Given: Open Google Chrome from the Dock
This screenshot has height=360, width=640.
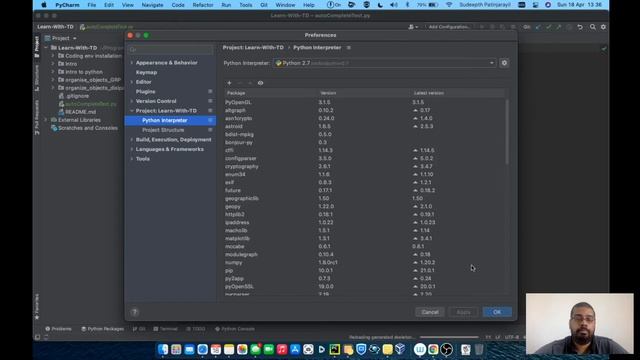Looking at the screenshot, I should point(433,349).
